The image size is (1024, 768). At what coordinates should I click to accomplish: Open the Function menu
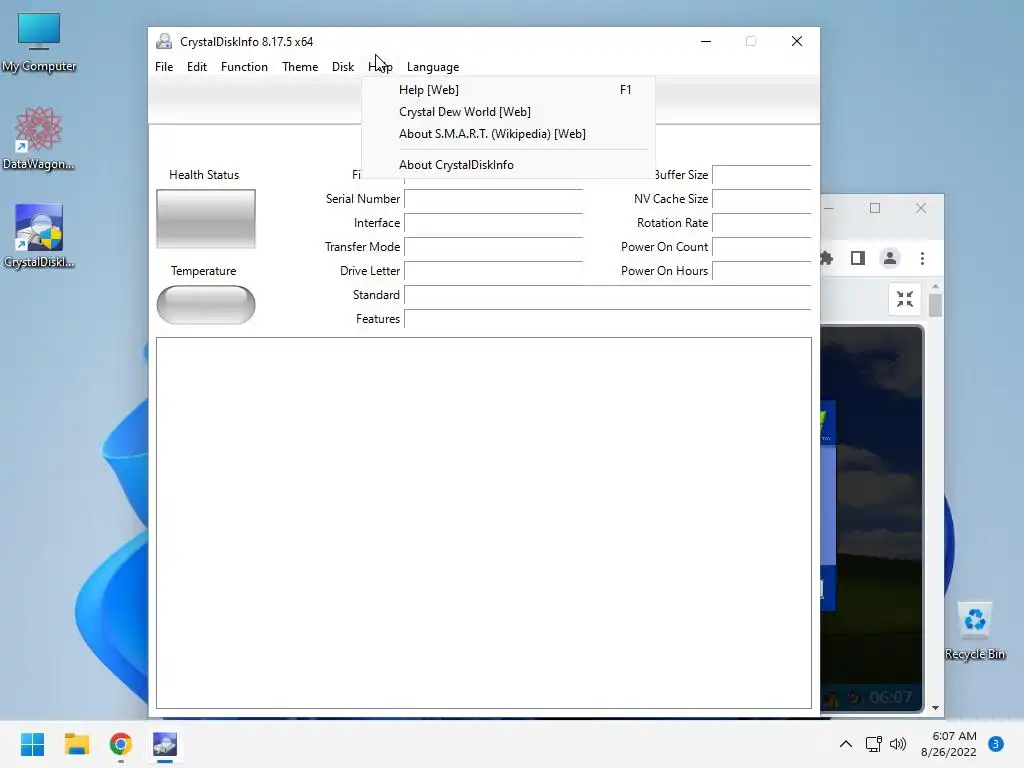244,67
